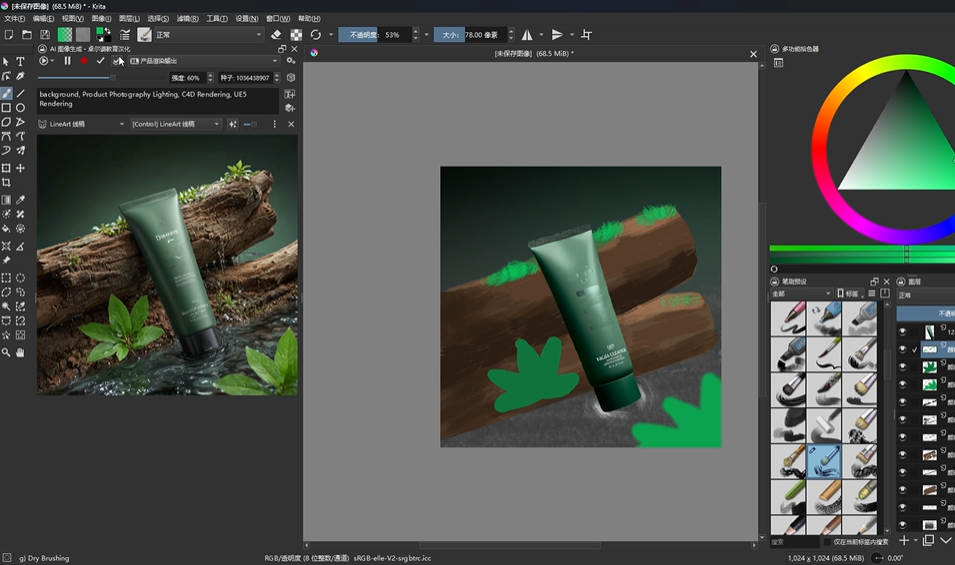Hide the topmost layer with eye icon
Viewport: 955px width, 565px height.
[x=902, y=331]
